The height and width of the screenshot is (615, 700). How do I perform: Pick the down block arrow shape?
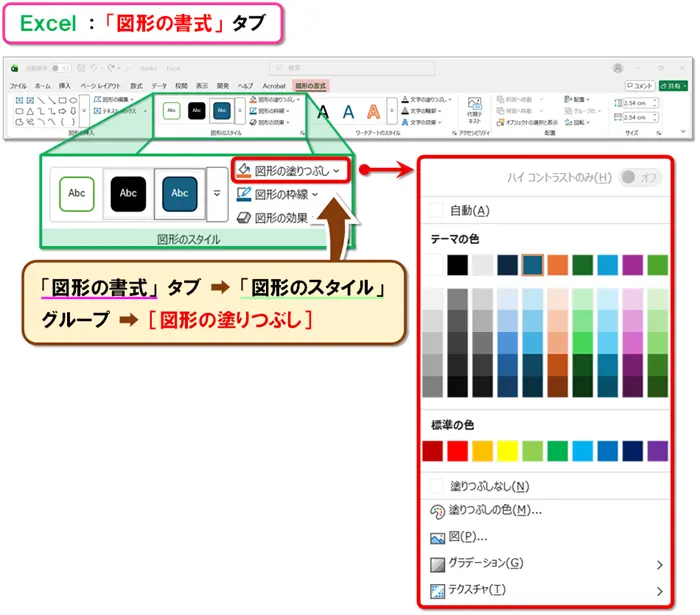73,111
